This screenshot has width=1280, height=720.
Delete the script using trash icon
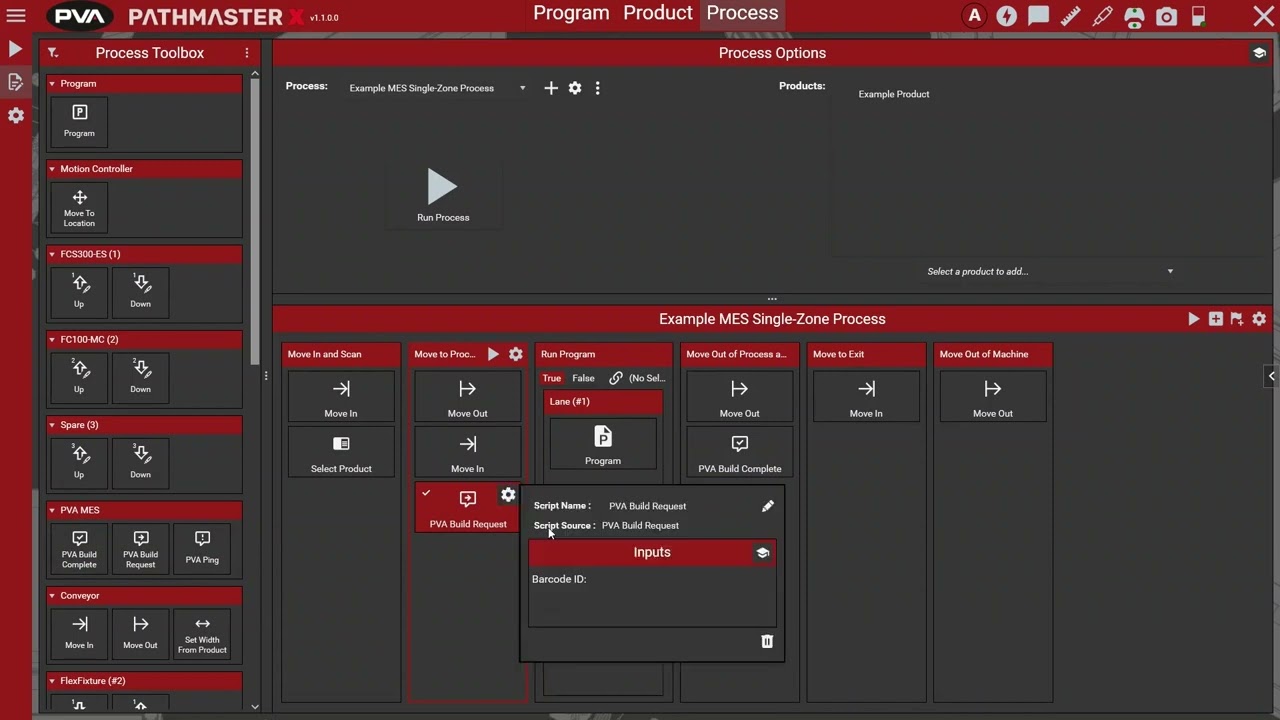767,641
